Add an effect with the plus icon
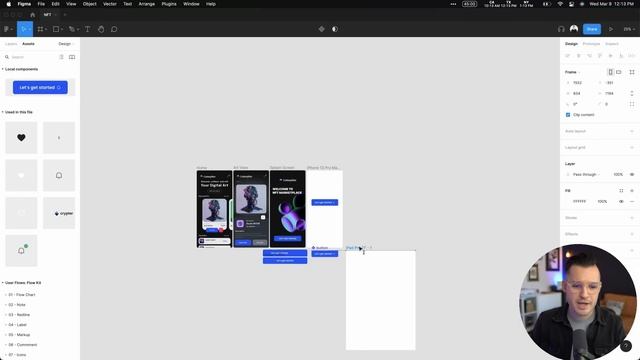Screen dimensions: 640x360 pos(632,234)
